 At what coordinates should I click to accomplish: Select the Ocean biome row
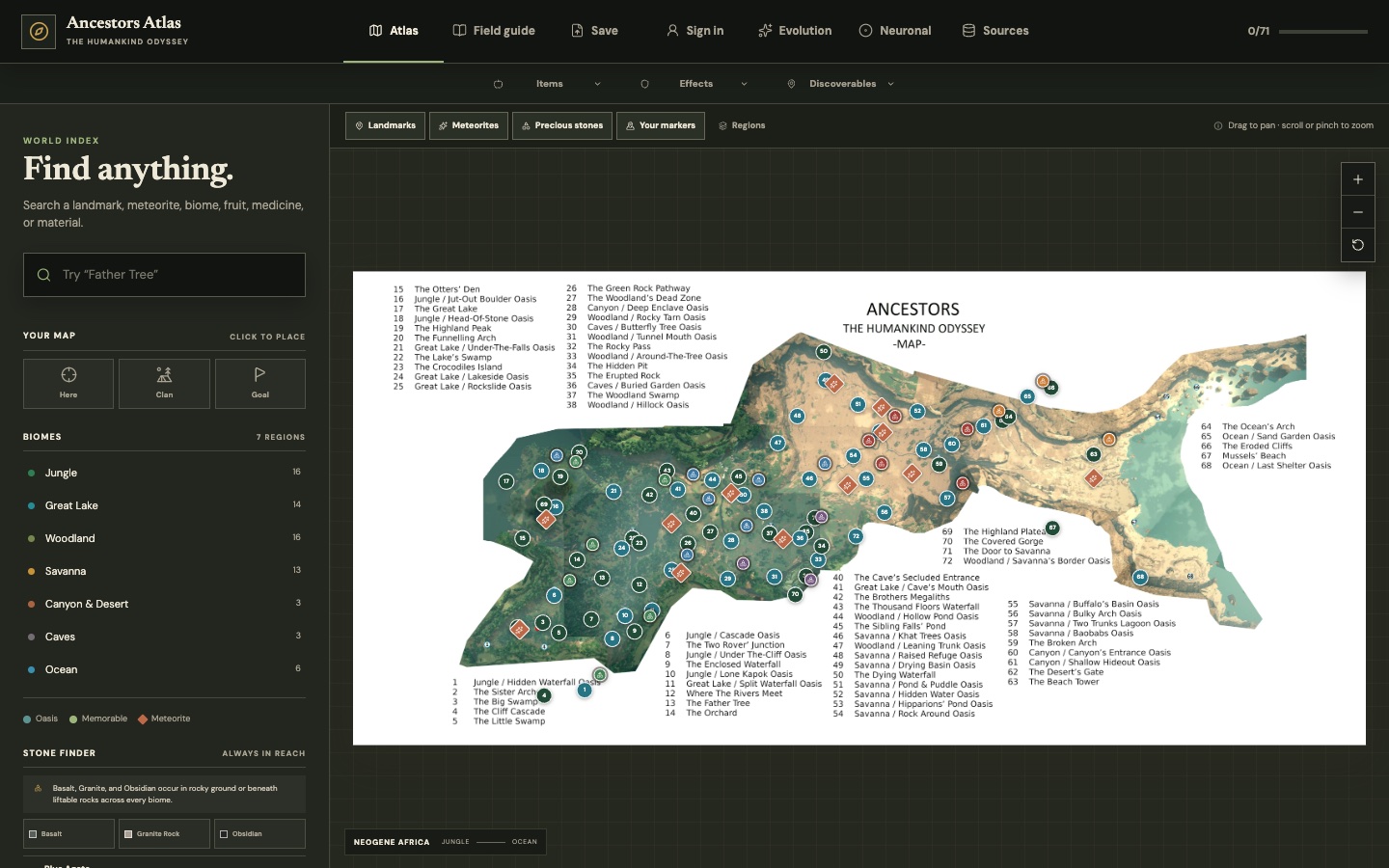tap(164, 669)
